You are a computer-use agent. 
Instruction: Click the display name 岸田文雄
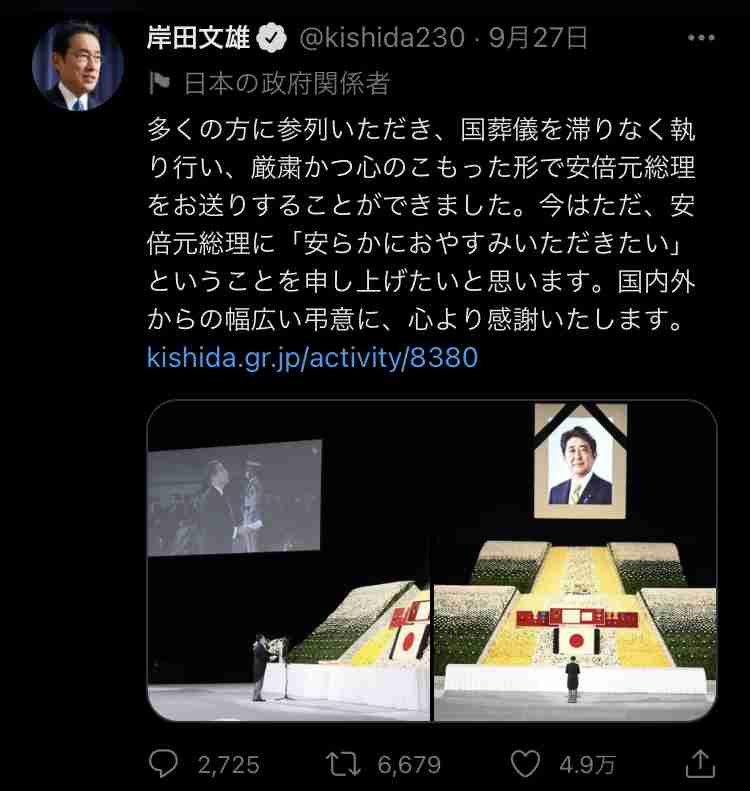[x=198, y=38]
